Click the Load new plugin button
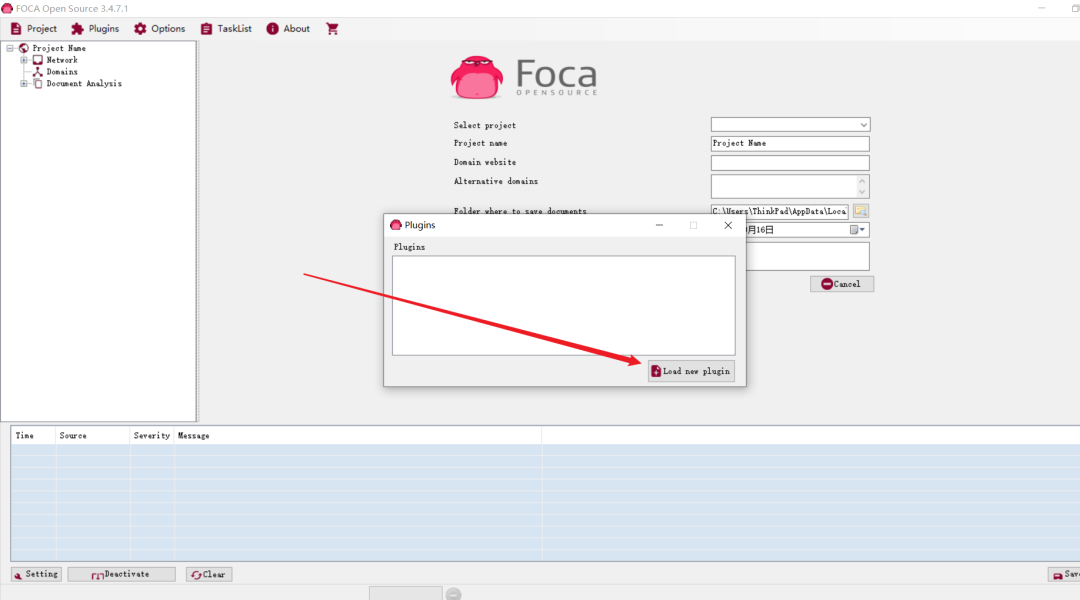The image size is (1080, 600). 691,371
